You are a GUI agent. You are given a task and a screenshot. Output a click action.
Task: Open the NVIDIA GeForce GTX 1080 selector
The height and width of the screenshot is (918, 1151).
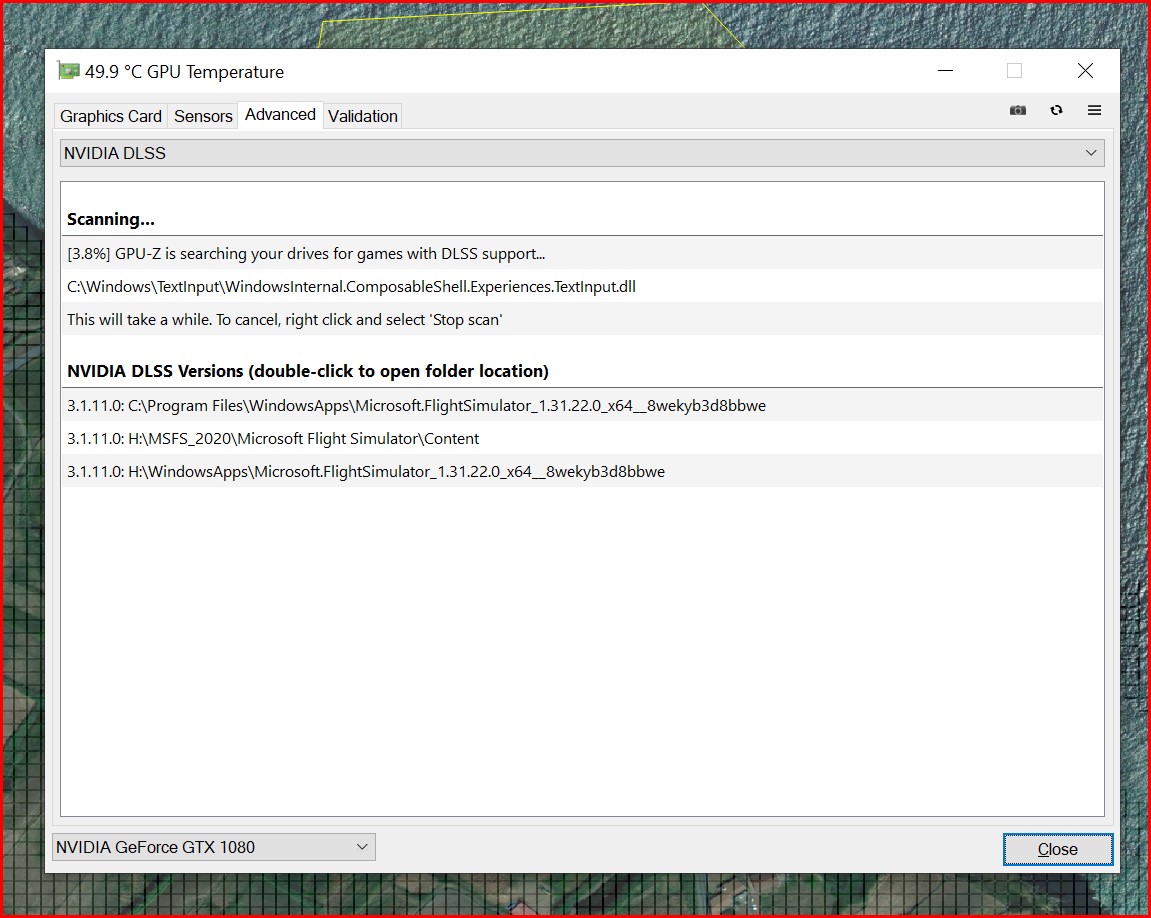point(214,847)
